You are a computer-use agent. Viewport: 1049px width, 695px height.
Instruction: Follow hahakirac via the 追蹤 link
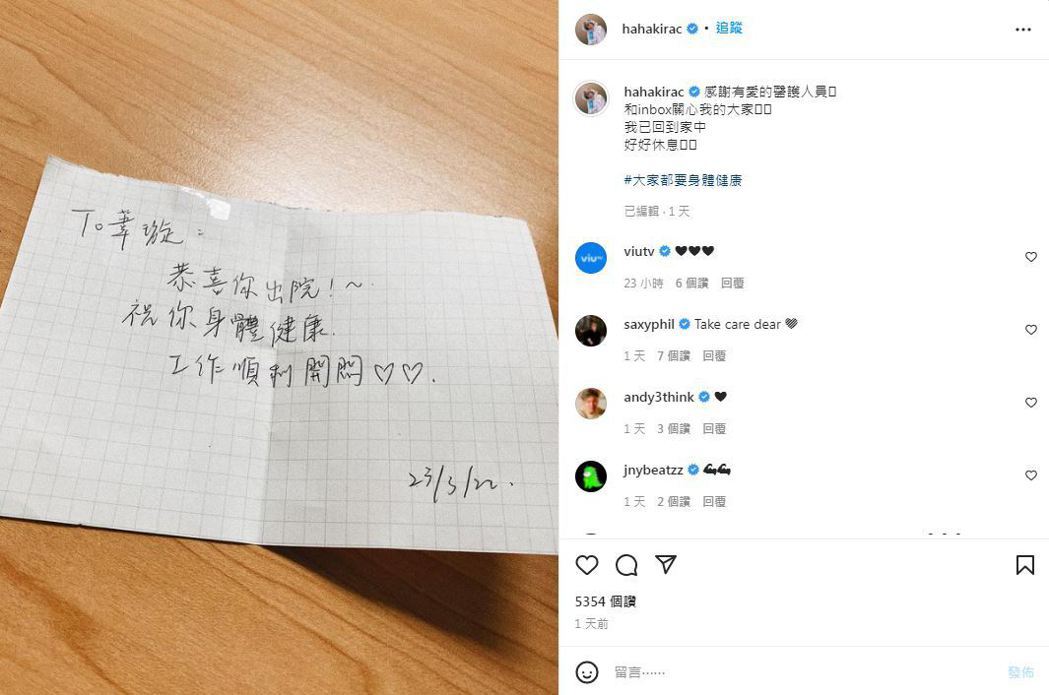(729, 28)
